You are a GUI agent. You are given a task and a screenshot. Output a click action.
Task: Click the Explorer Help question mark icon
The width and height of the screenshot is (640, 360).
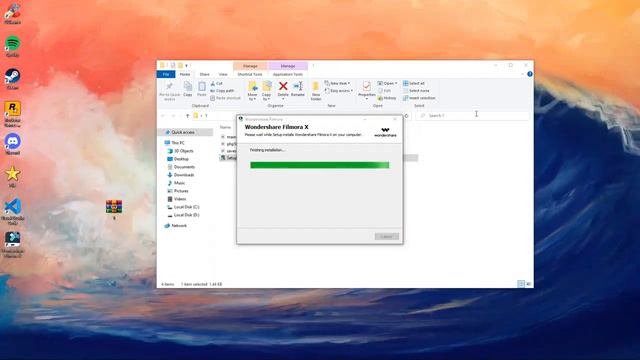530,74
